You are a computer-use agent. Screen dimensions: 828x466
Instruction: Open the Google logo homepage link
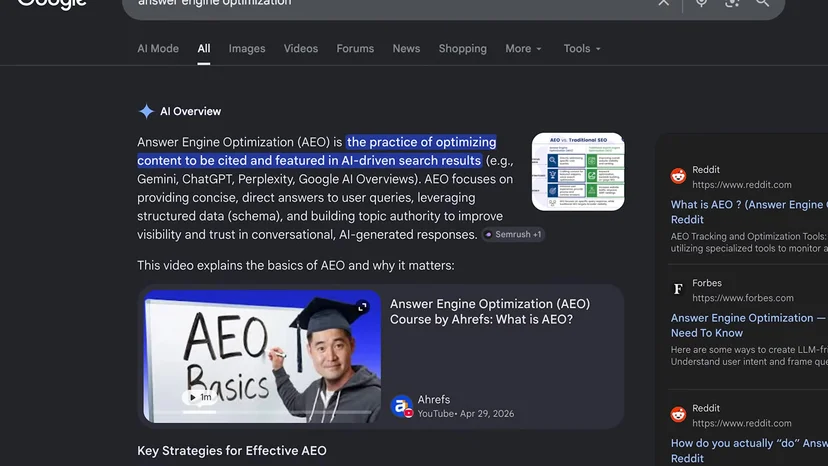[52, 4]
